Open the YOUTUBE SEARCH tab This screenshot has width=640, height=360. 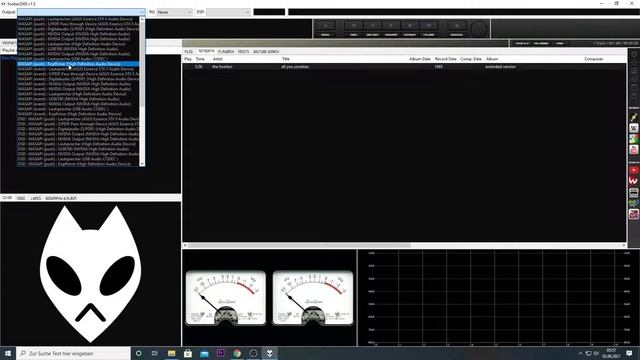tap(266, 52)
